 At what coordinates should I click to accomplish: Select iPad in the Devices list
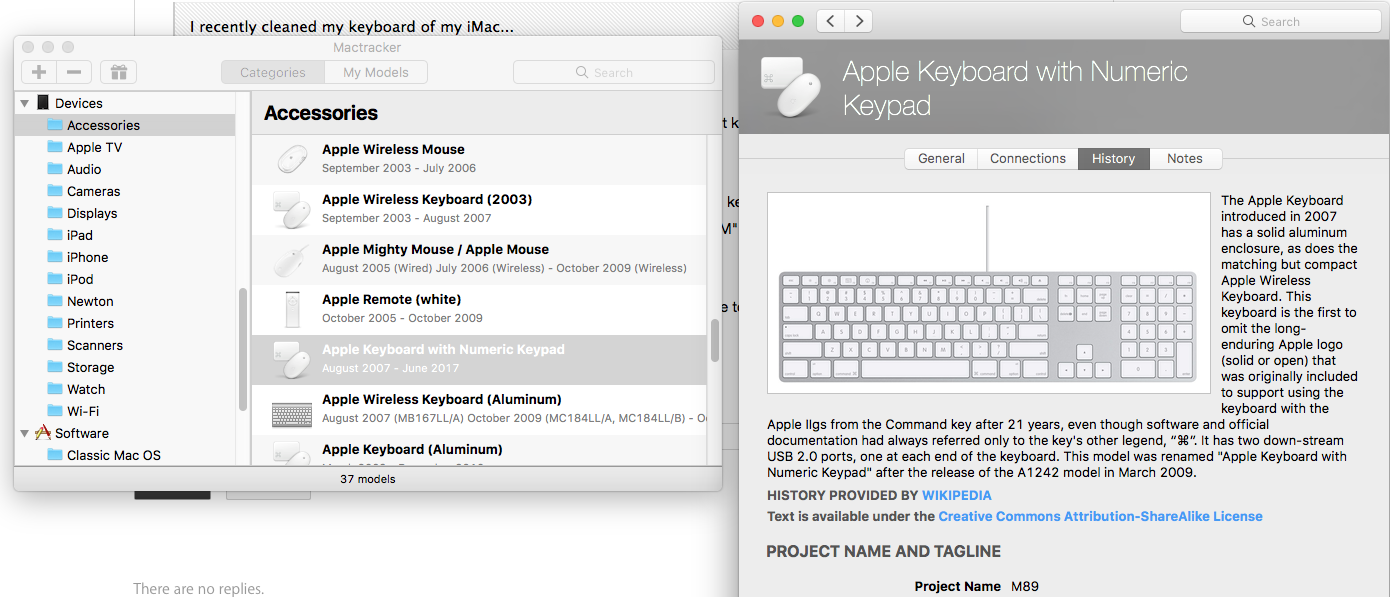[x=125, y=235]
